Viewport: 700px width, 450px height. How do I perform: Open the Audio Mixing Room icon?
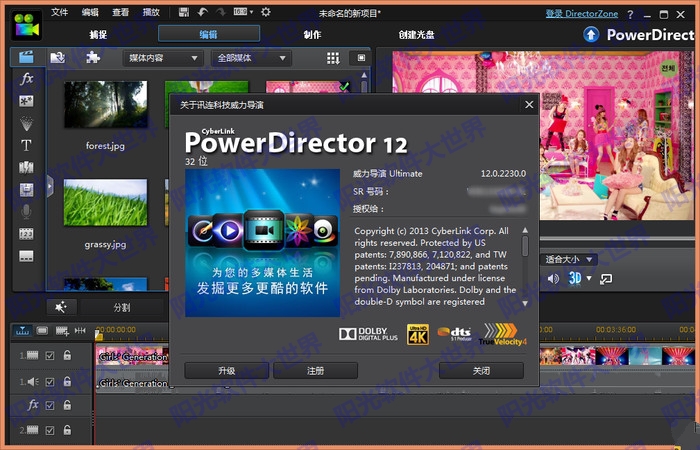[x=26, y=190]
